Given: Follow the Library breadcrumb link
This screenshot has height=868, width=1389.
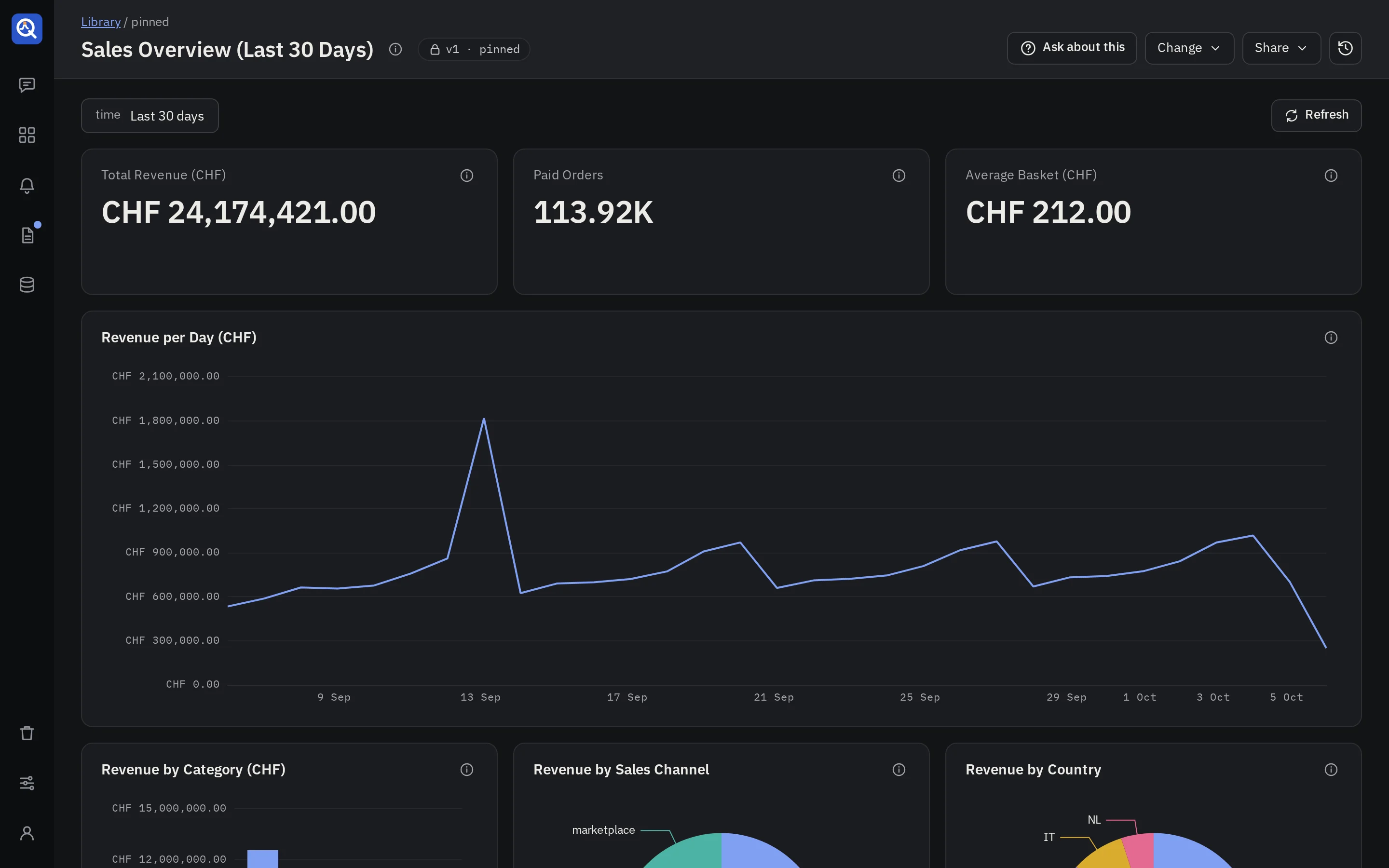Looking at the screenshot, I should click(100, 22).
